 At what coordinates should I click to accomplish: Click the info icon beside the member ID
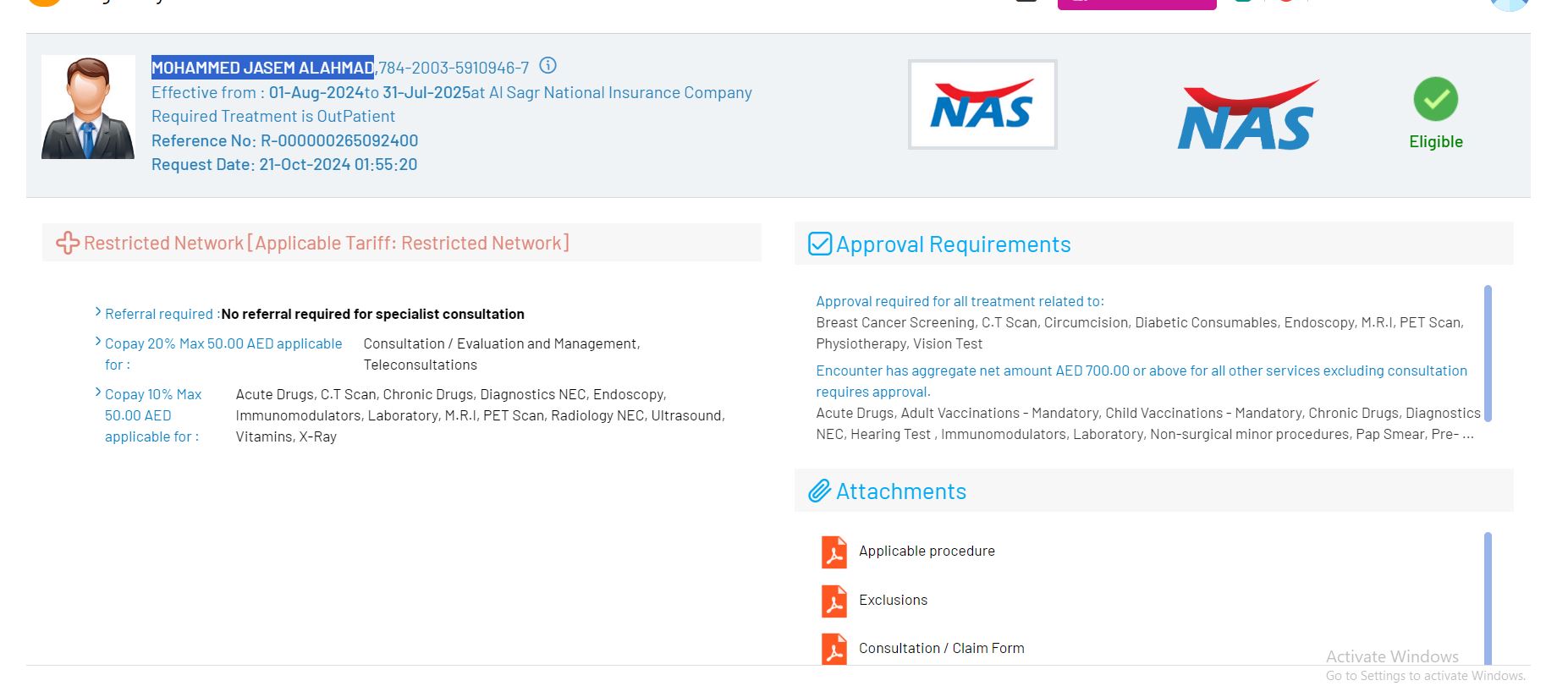(x=547, y=66)
